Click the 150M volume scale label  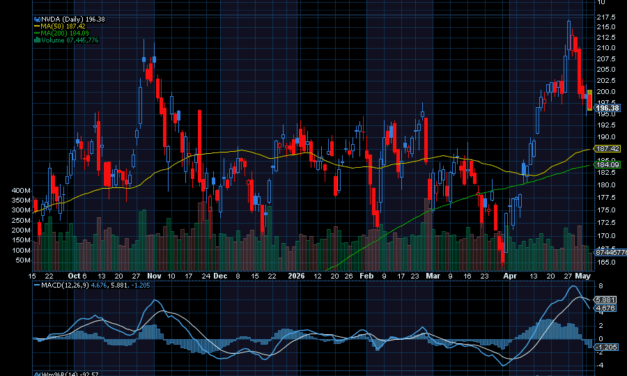(21, 240)
